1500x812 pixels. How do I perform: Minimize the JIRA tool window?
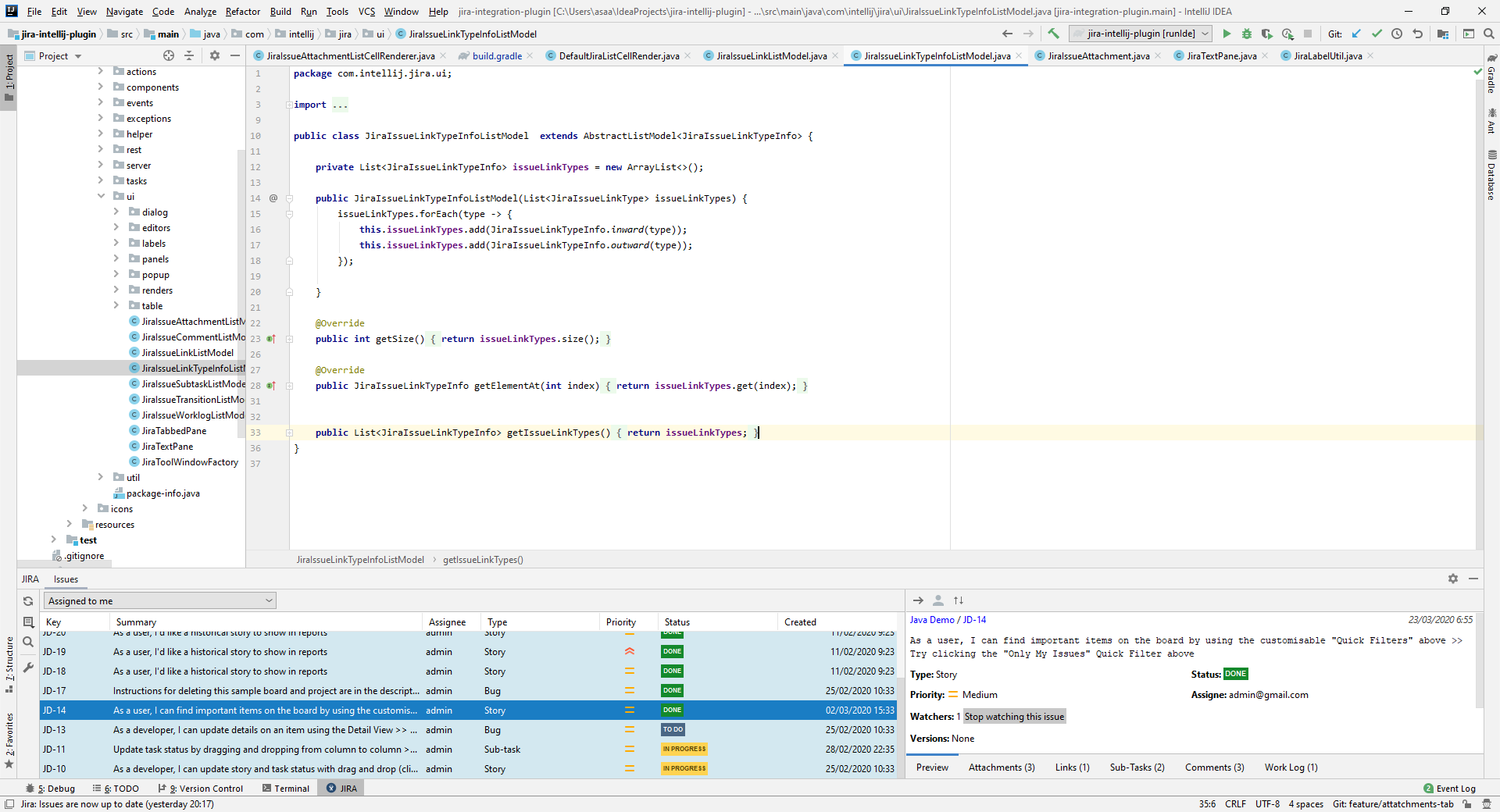click(1473, 579)
